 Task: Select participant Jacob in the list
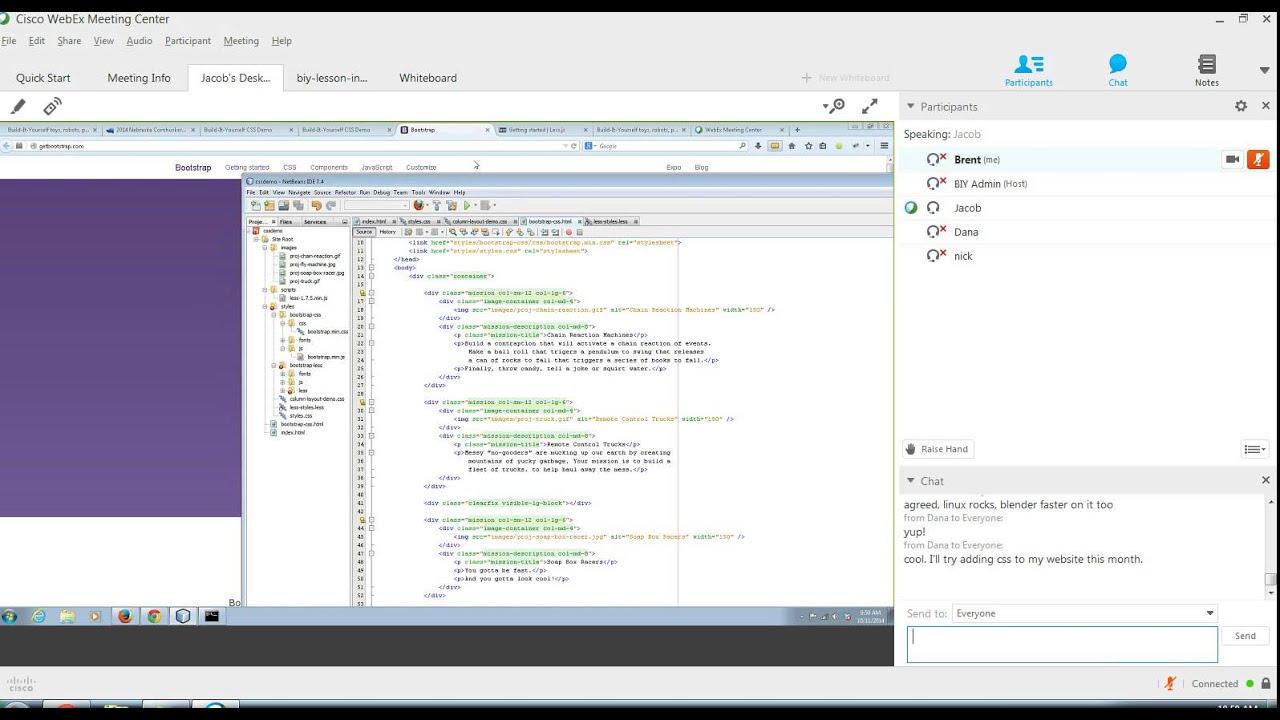[x=967, y=208]
